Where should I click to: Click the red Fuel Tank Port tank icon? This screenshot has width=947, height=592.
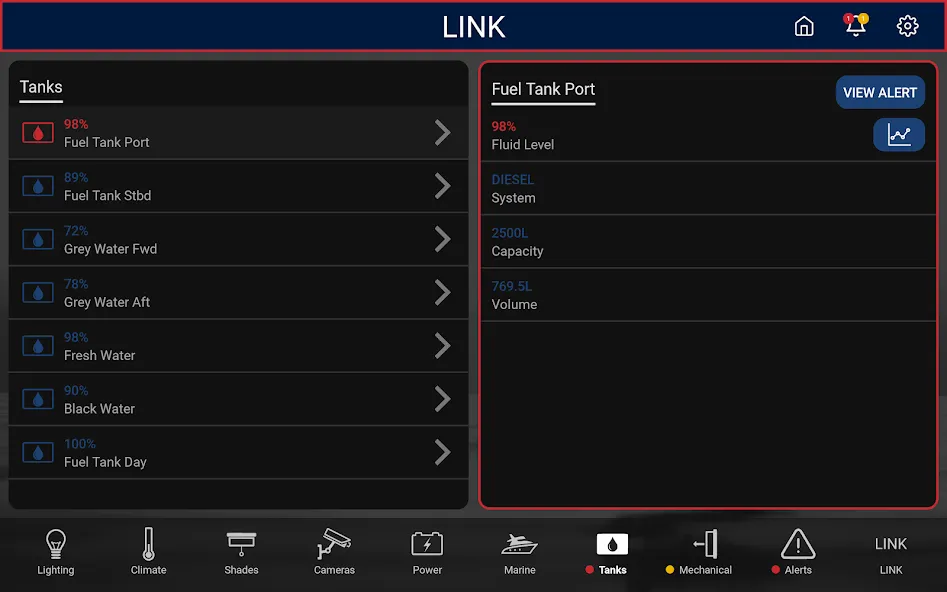pyautogui.click(x=38, y=133)
